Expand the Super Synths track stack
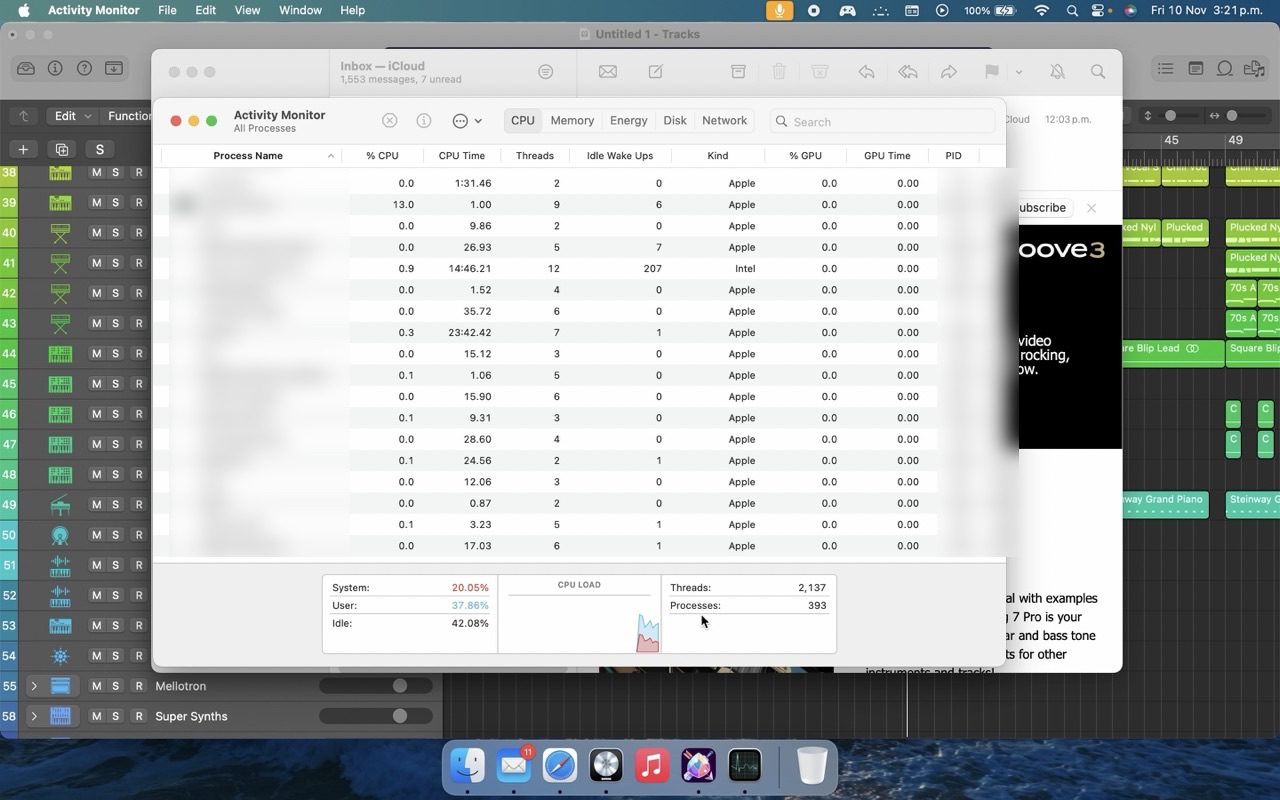1280x800 pixels. 36,716
